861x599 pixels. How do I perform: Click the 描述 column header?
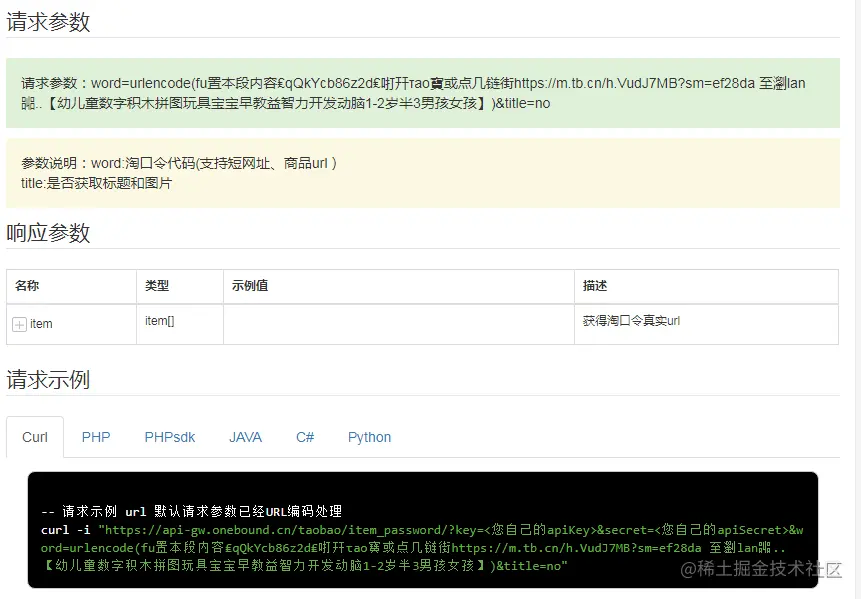706,286
